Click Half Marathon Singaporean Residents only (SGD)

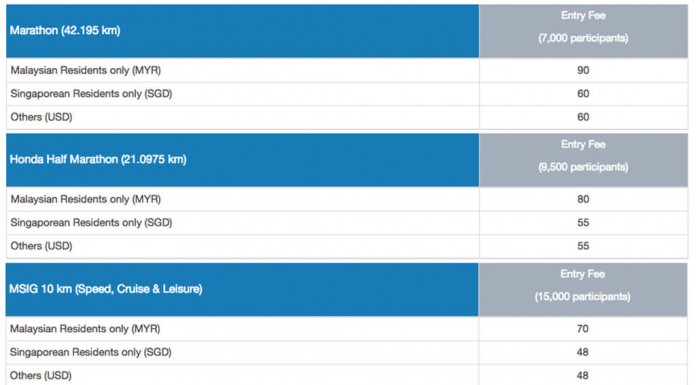91,222
